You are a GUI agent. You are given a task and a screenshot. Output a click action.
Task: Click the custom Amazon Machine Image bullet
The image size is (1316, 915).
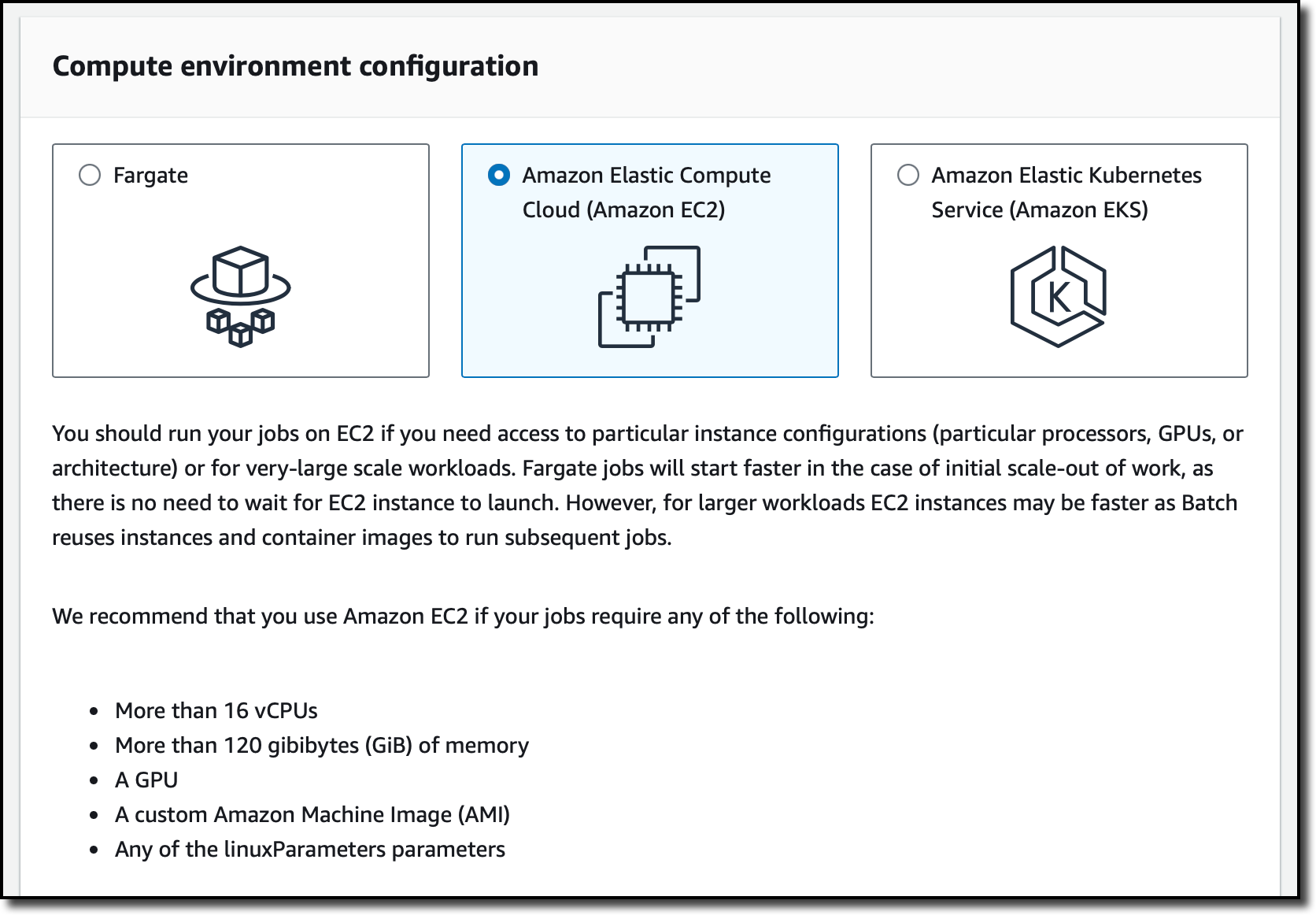tap(312, 814)
